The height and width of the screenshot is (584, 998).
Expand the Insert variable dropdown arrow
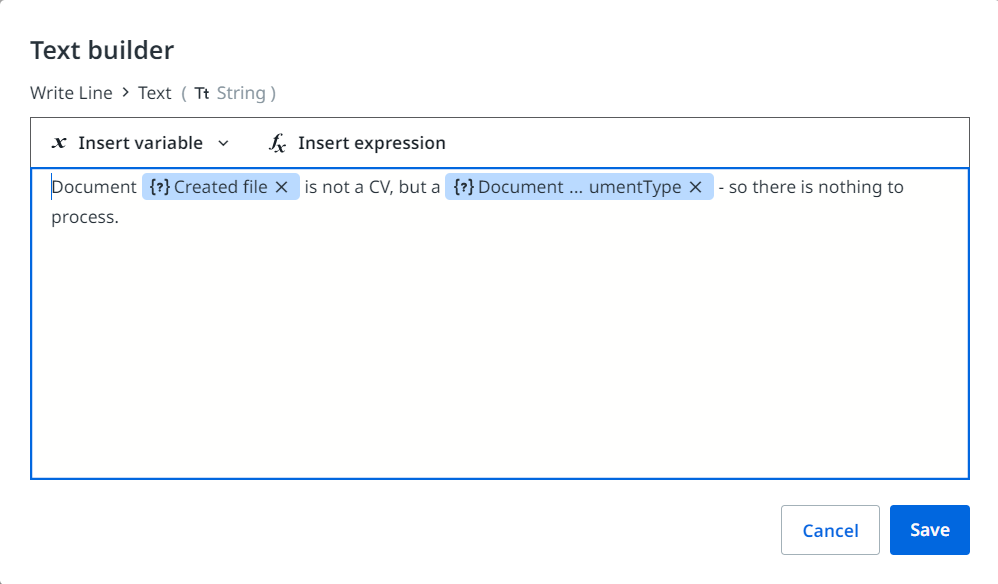[x=223, y=143]
